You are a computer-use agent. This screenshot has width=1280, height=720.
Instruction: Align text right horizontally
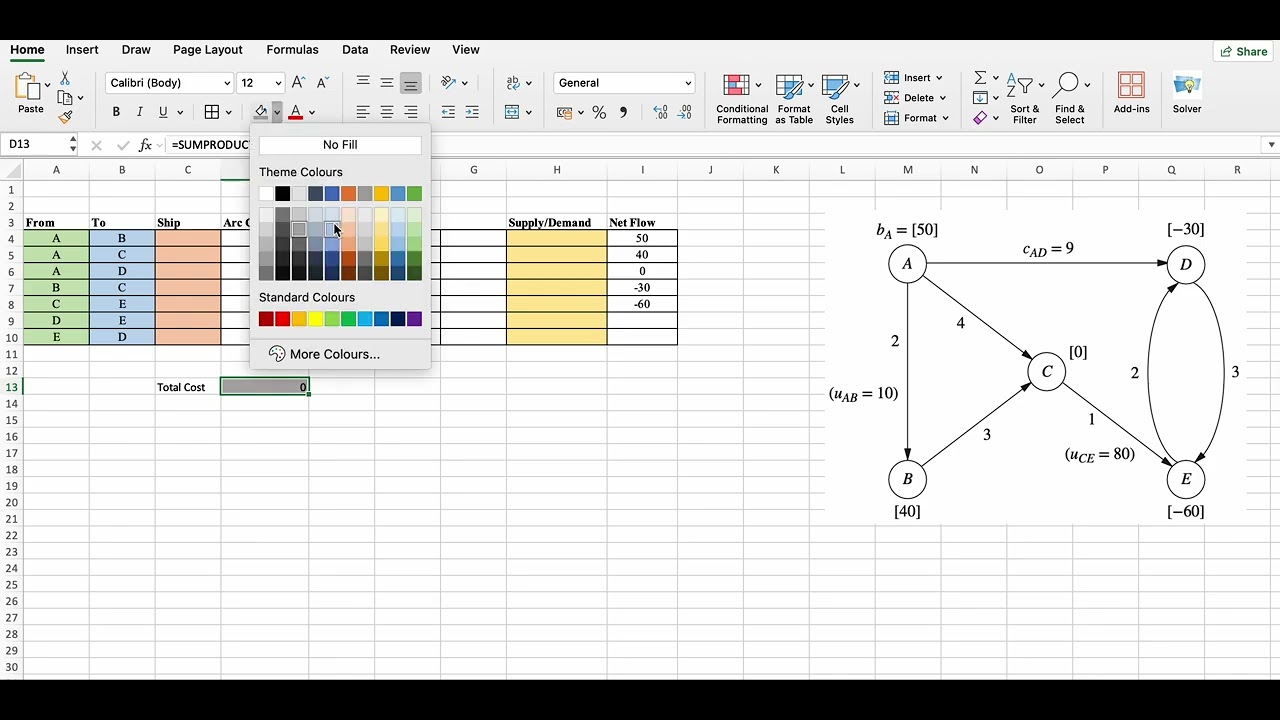pos(411,112)
